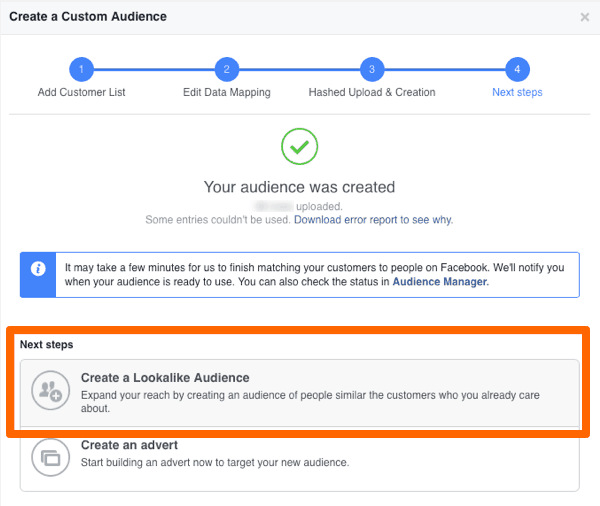Choose the Create an advert title
Viewport: 600px width, 506px height.
coord(129,445)
